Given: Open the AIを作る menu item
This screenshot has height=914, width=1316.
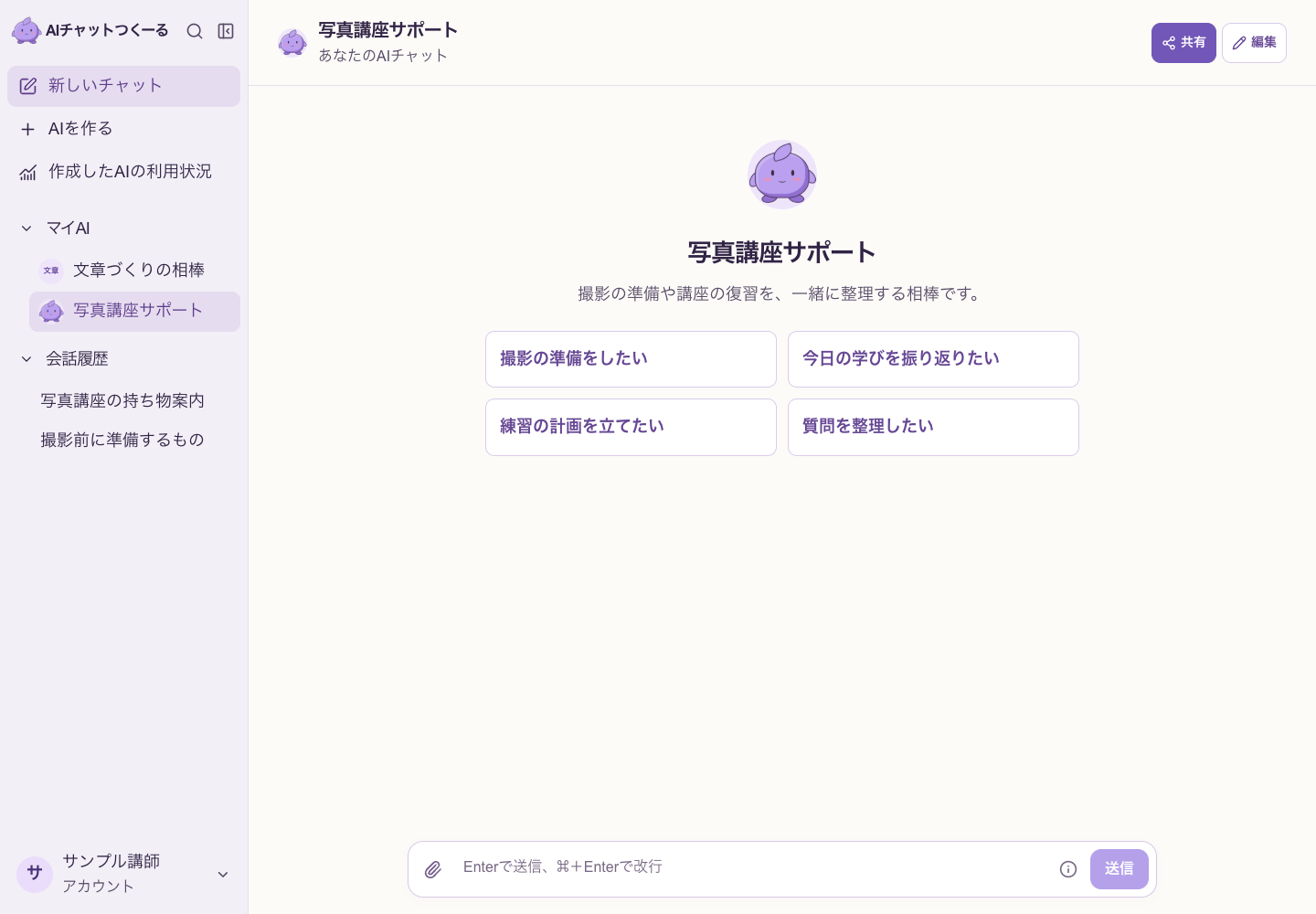Looking at the screenshot, I should click(x=124, y=129).
